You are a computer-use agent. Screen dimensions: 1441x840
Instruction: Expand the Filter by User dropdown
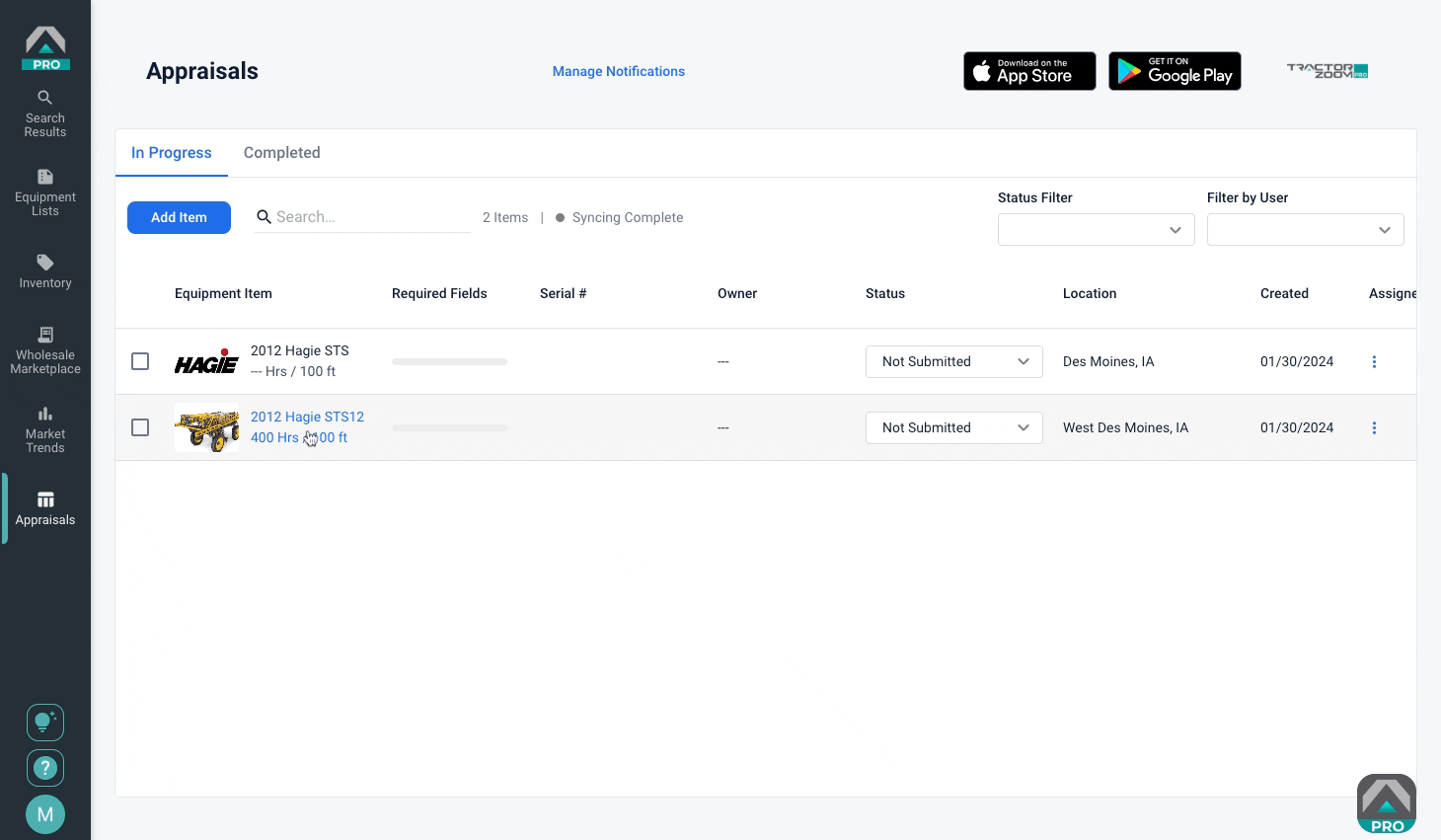click(x=1305, y=230)
